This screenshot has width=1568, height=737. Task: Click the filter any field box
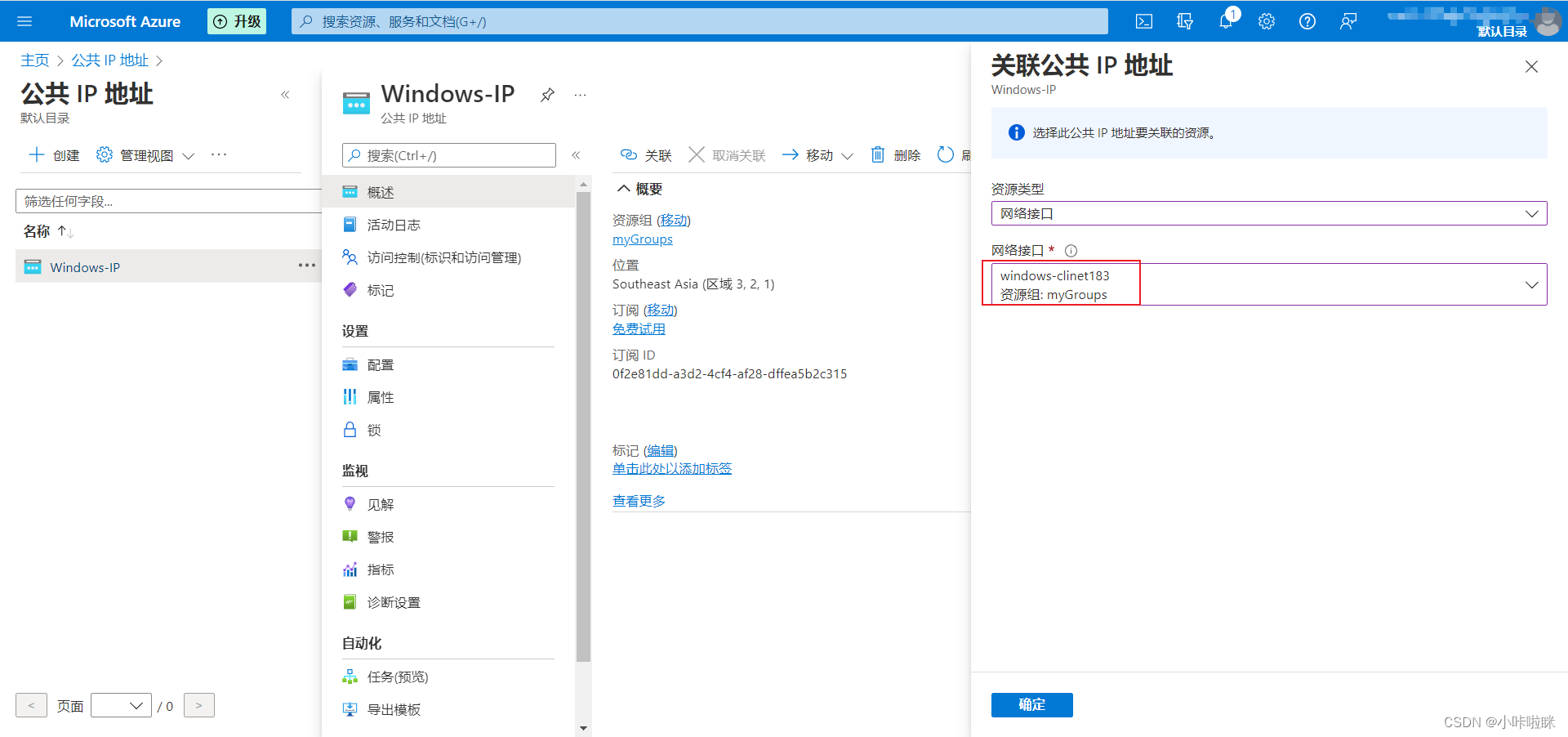tap(169, 201)
